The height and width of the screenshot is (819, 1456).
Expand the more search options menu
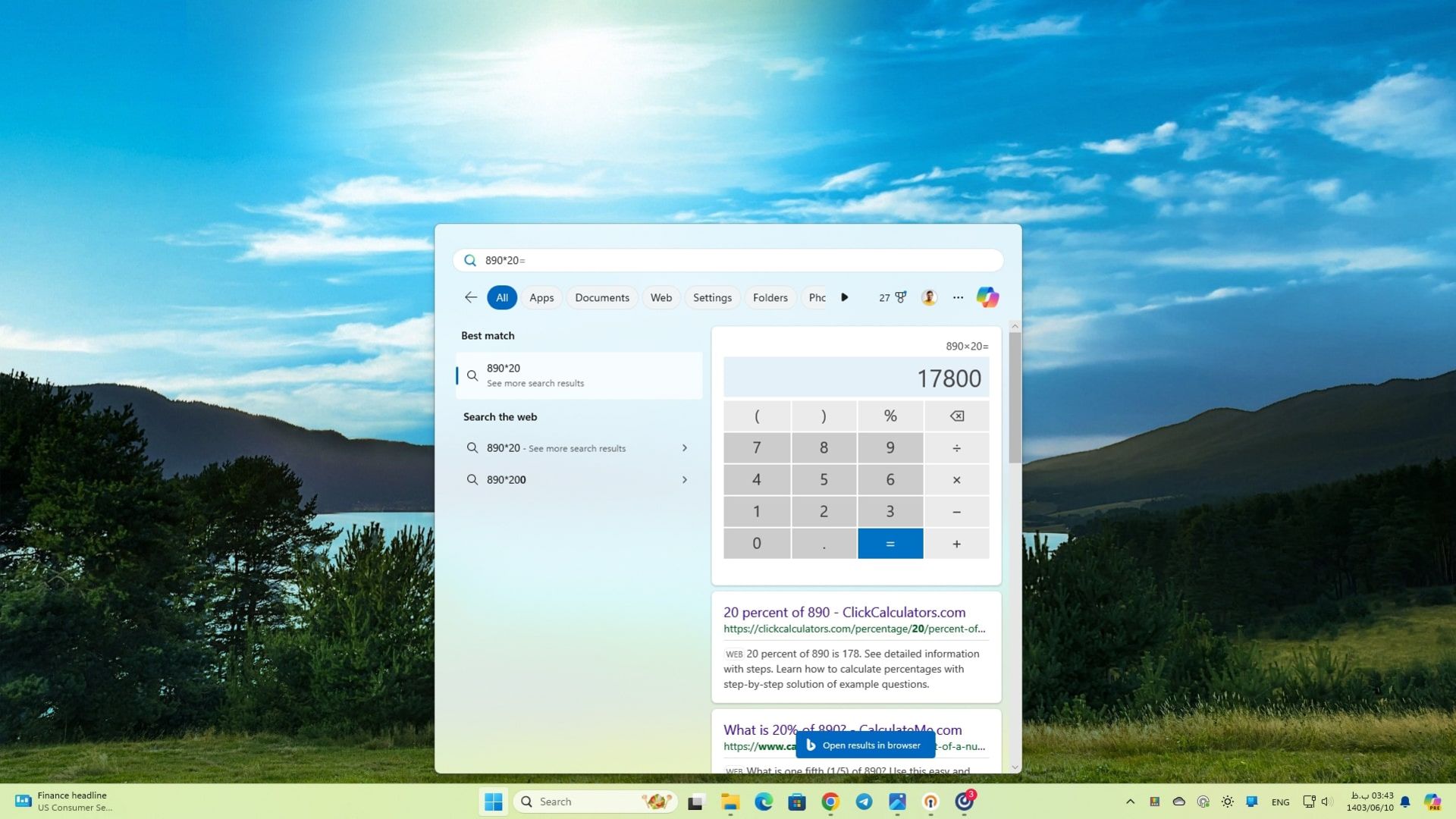(957, 297)
